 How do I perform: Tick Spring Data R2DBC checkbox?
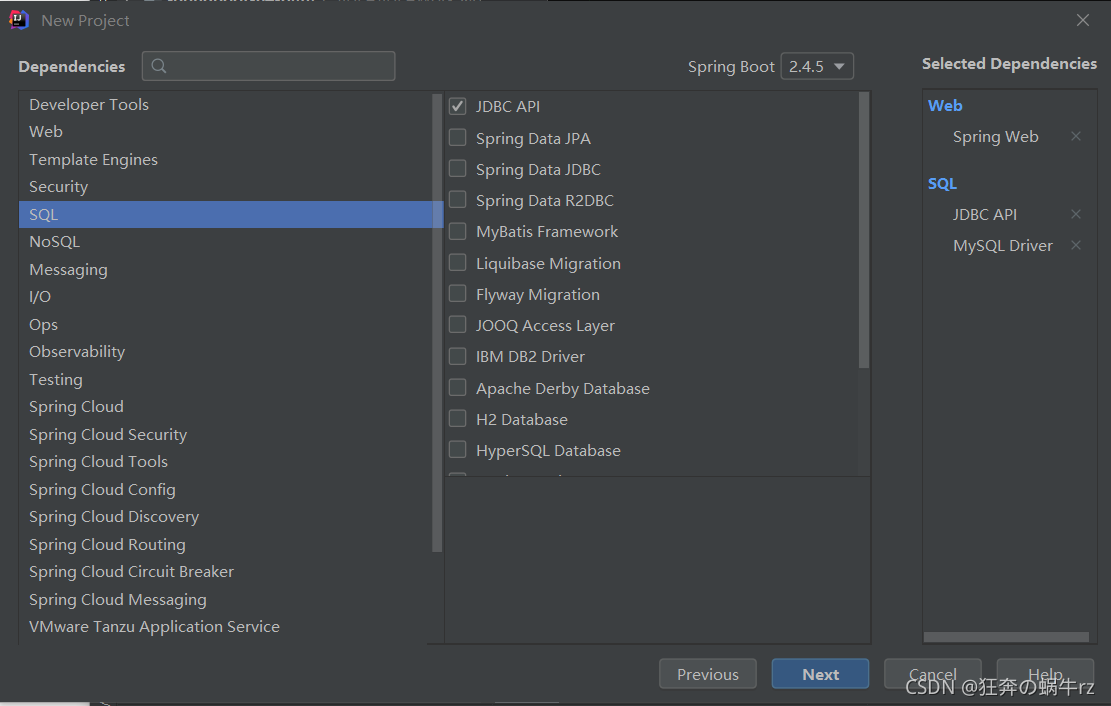(458, 200)
